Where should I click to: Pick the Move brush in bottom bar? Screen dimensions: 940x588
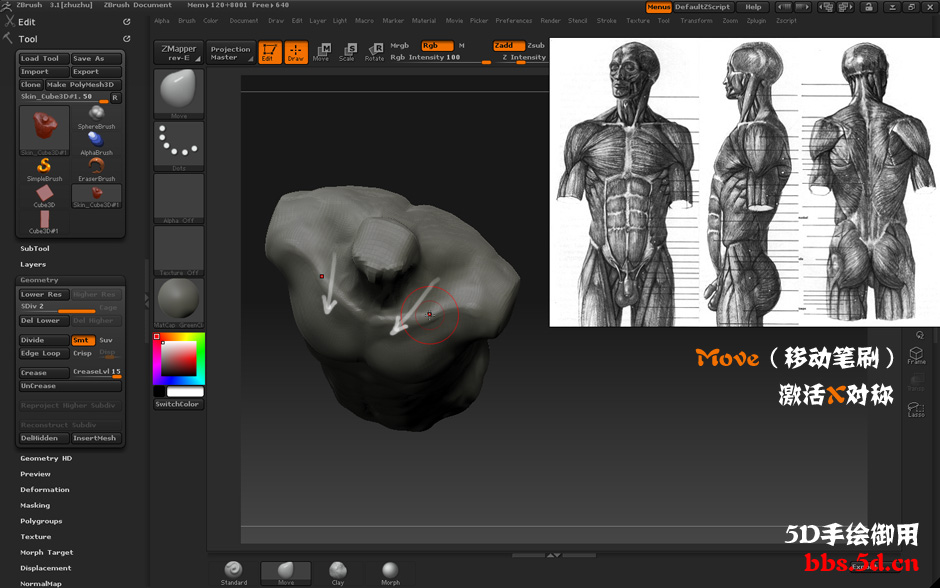tap(286, 573)
